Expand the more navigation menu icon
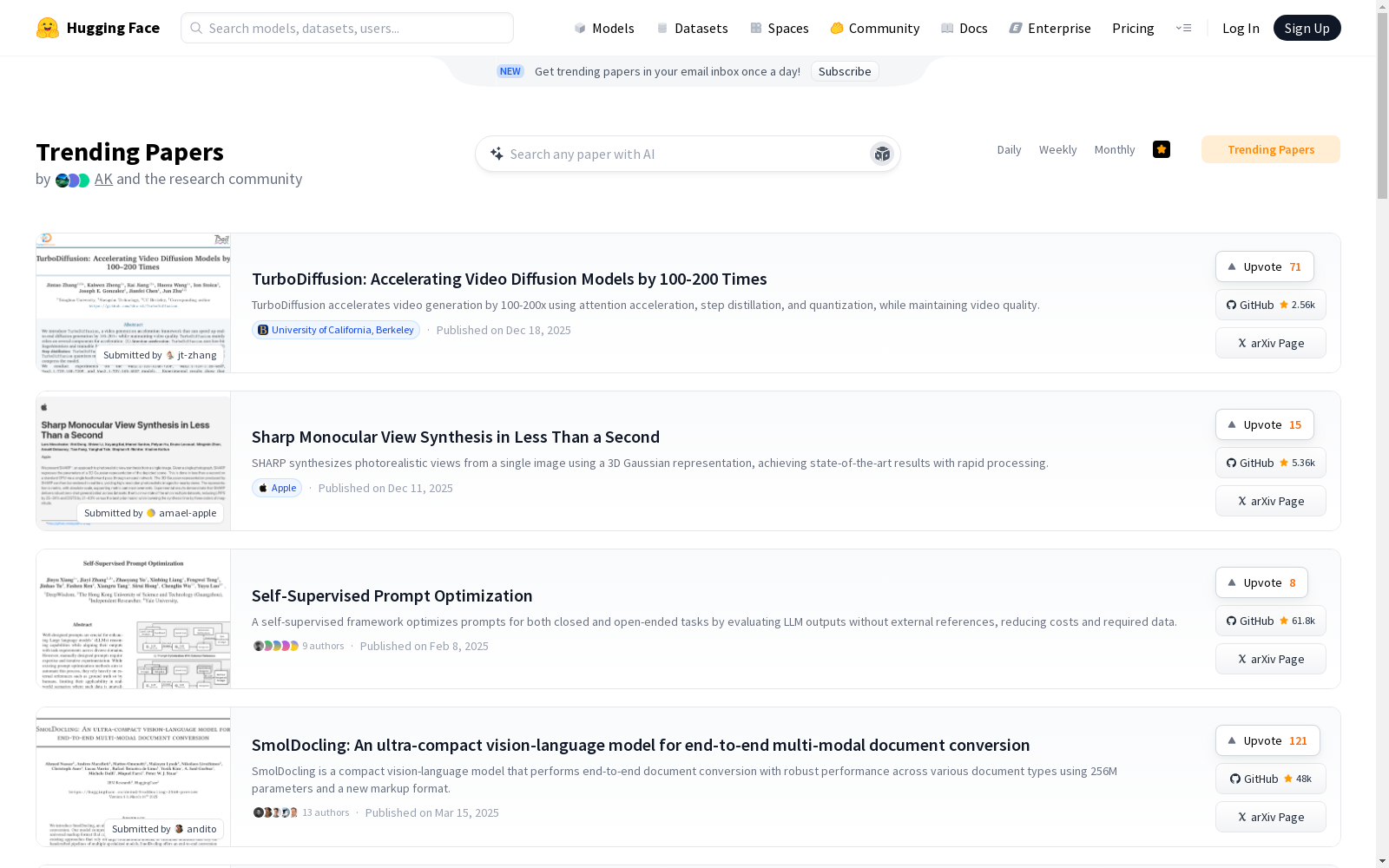The width and height of the screenshot is (1389, 868). [1183, 28]
